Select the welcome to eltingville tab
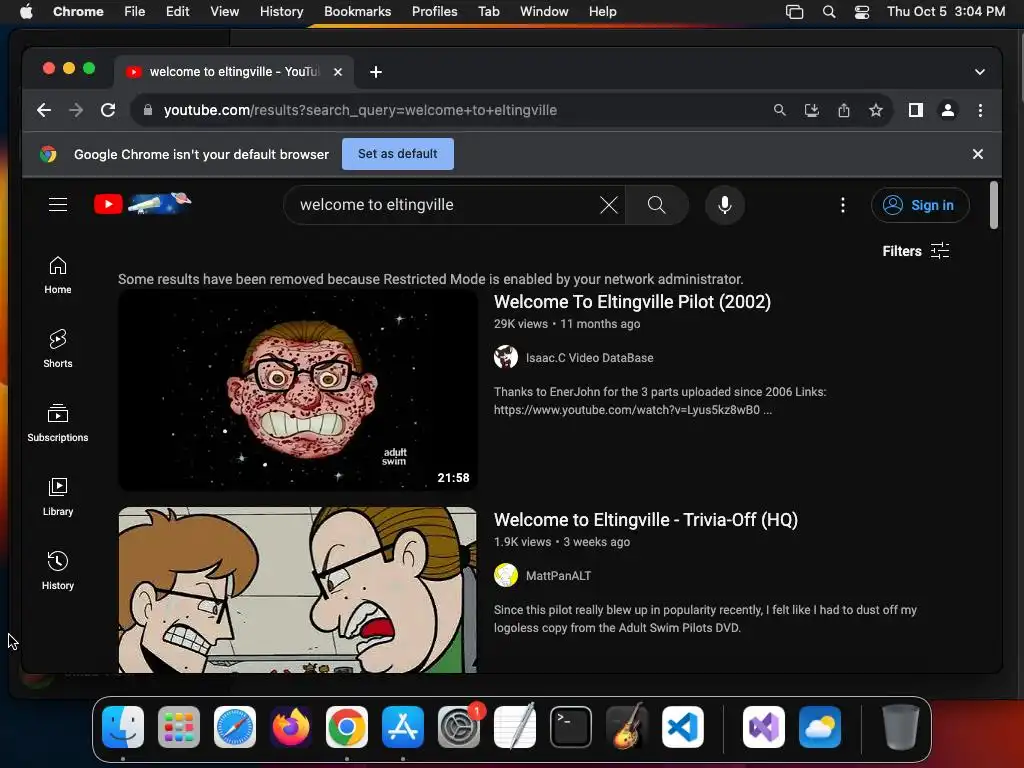This screenshot has width=1024, height=768. (234, 72)
